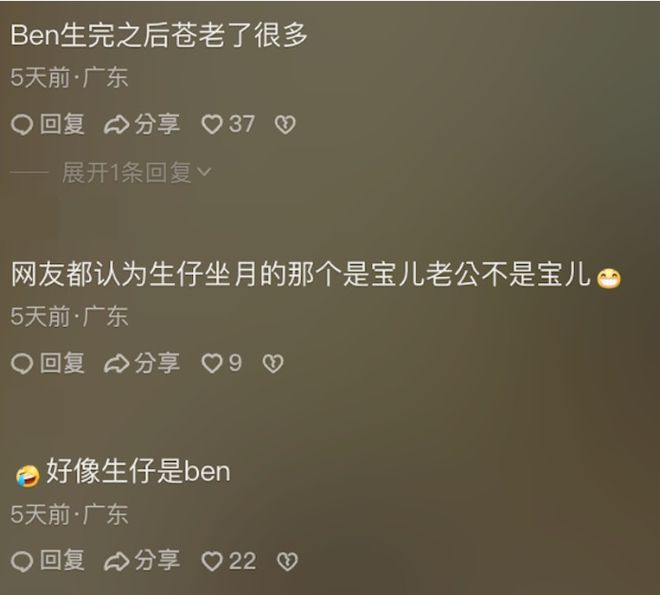Viewport: 660px width, 595px height.
Task: Share arrow icon on the 22-like comment
Action: pos(117,561)
